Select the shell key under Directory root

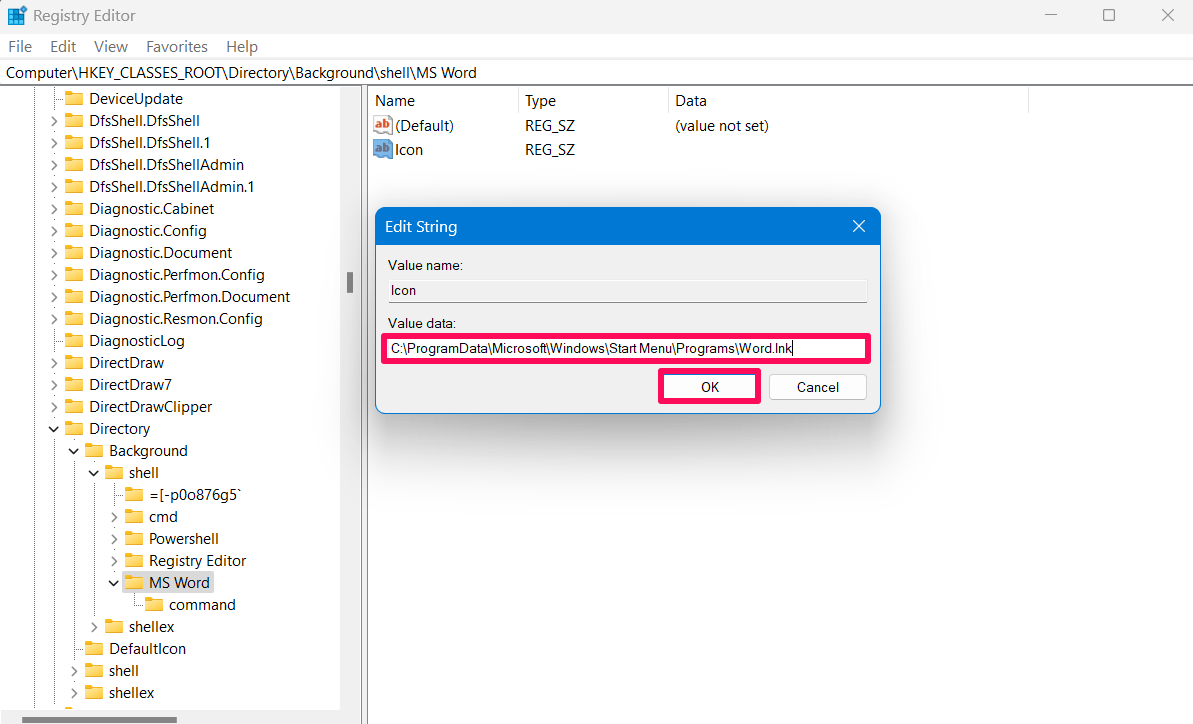(123, 671)
